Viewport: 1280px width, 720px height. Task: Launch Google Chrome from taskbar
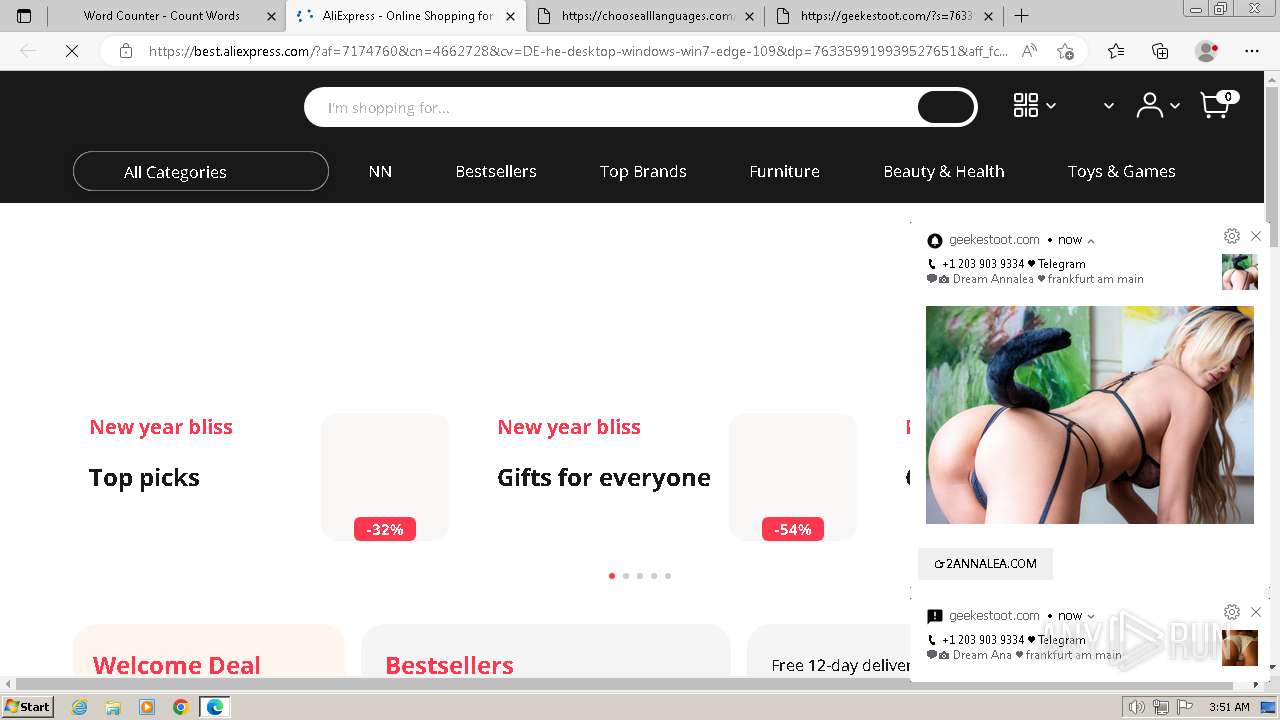click(x=180, y=707)
